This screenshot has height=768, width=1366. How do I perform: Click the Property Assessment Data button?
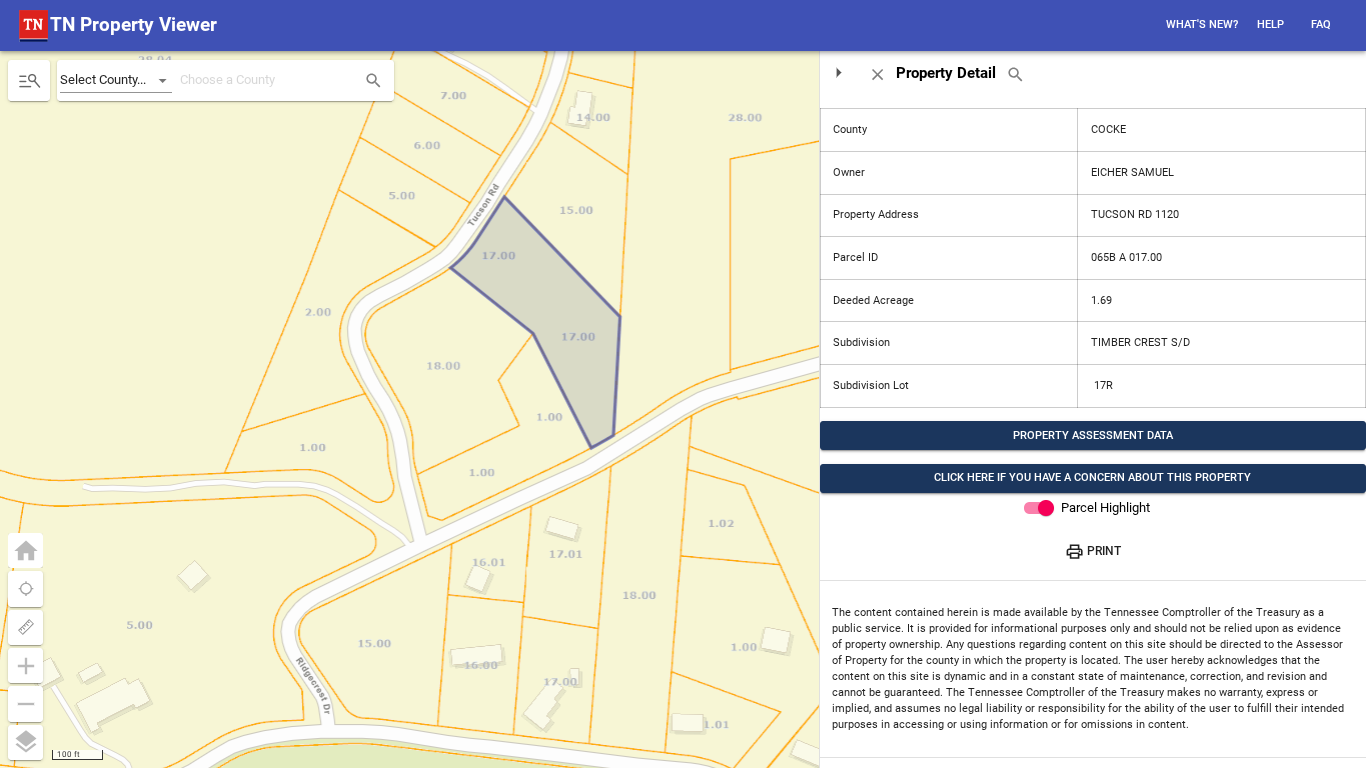[x=1092, y=436]
